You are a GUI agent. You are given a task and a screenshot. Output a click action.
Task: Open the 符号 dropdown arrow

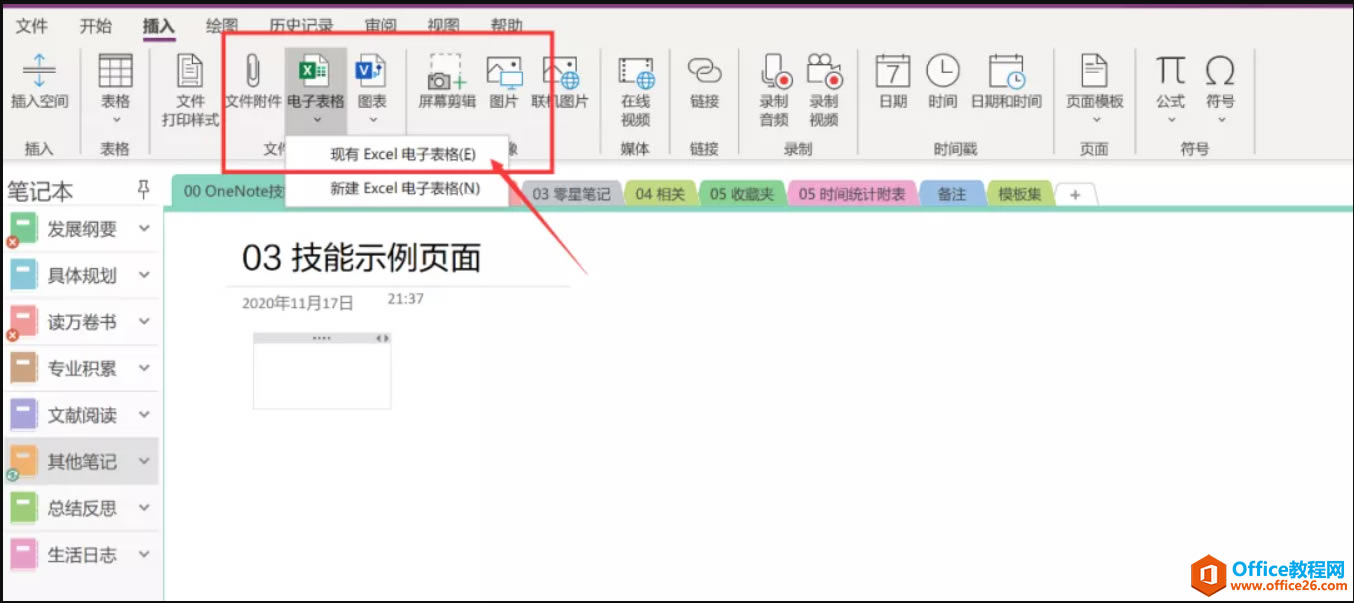(1220, 119)
